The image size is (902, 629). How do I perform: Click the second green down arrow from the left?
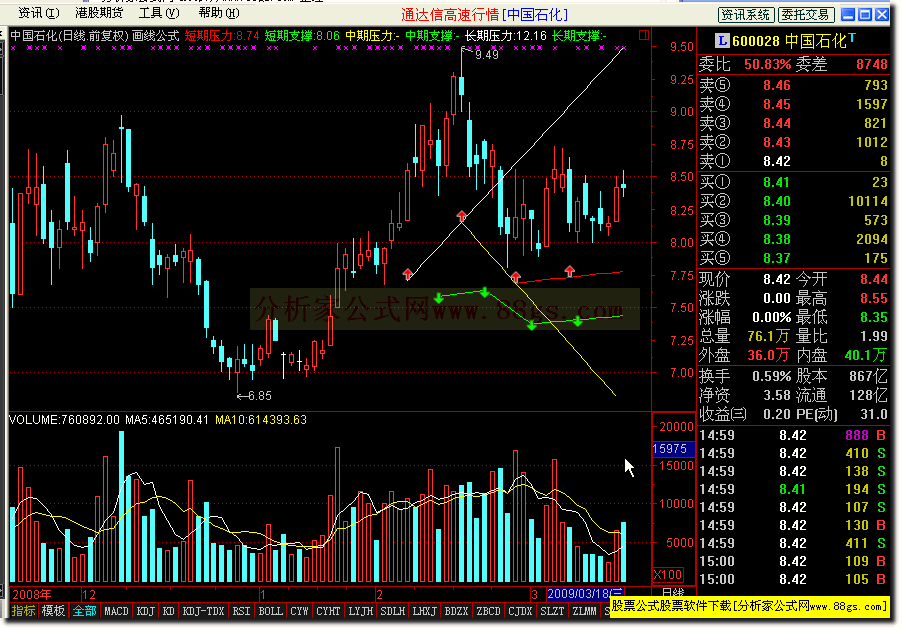click(485, 292)
